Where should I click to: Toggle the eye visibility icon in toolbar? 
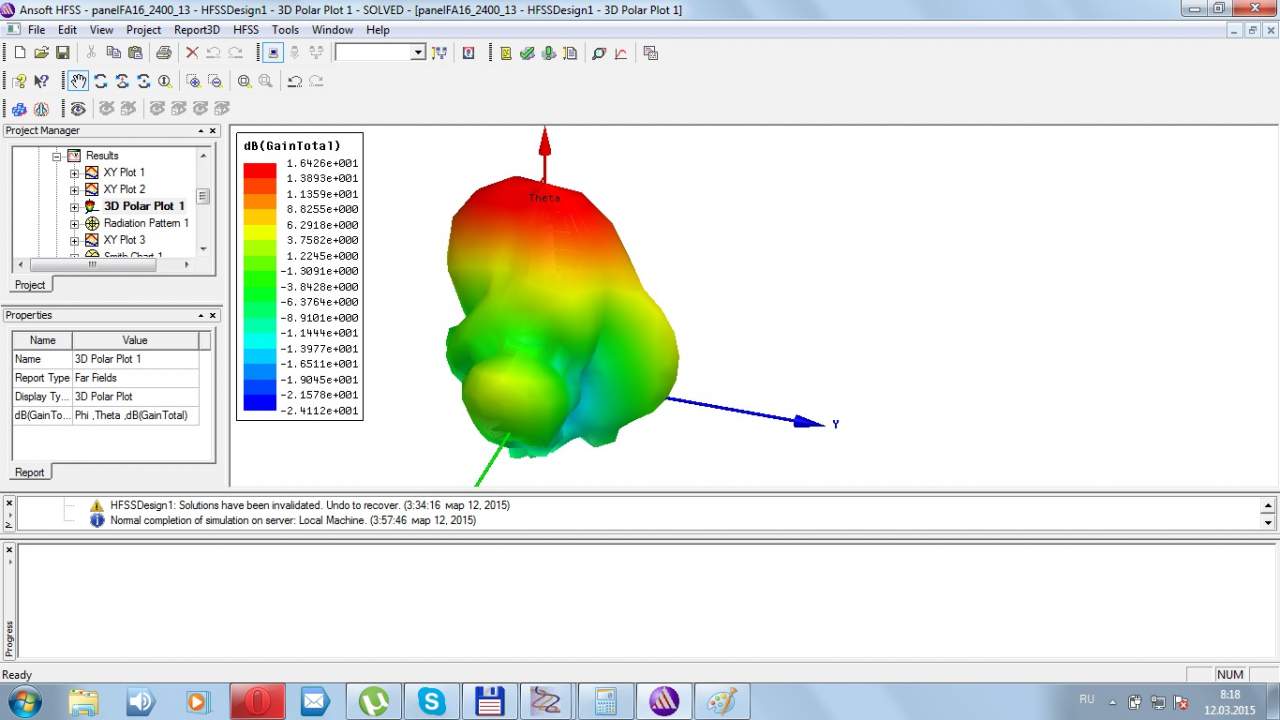pos(78,108)
